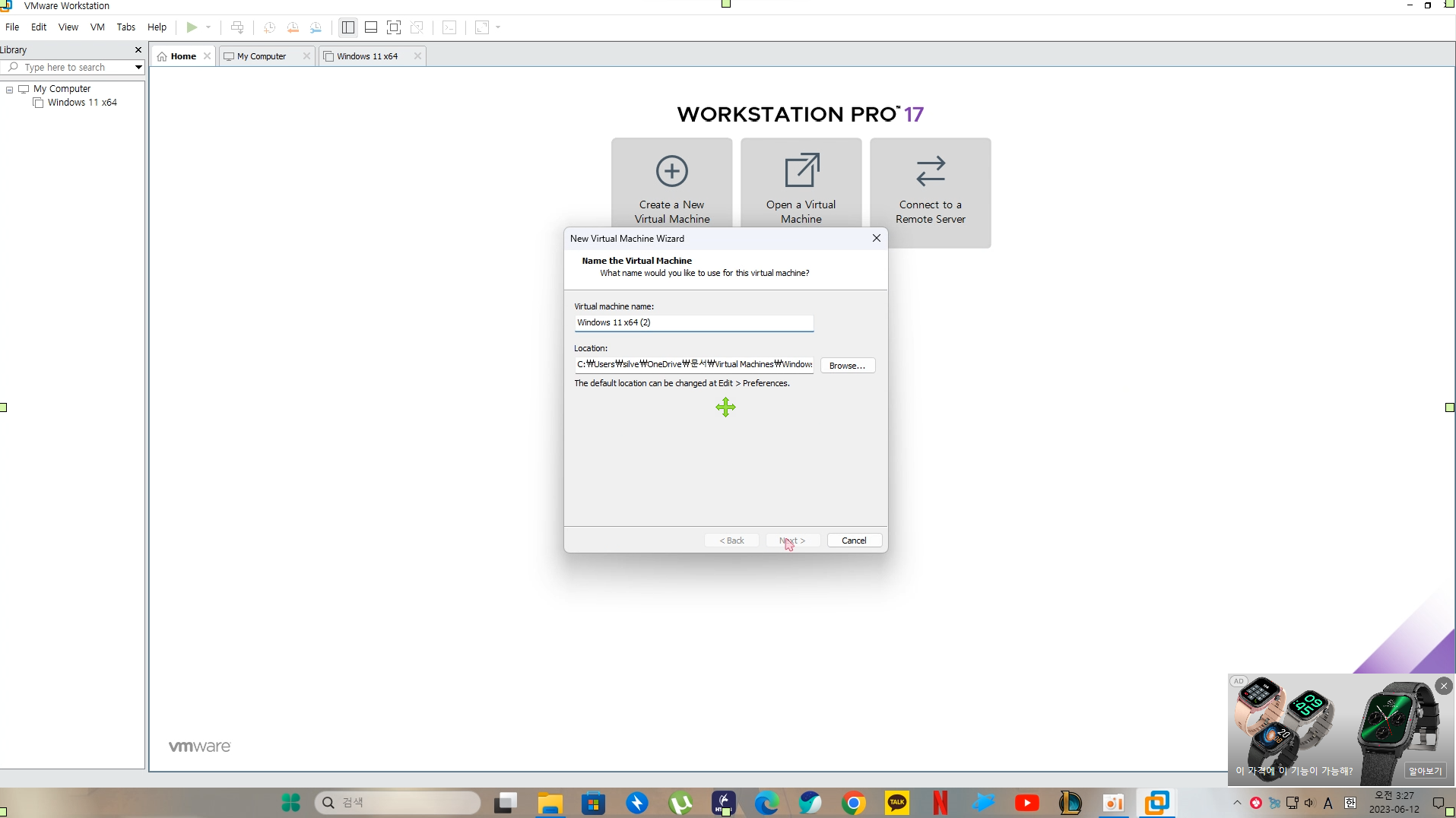Click the Take Snapshot clock icon

[269, 27]
